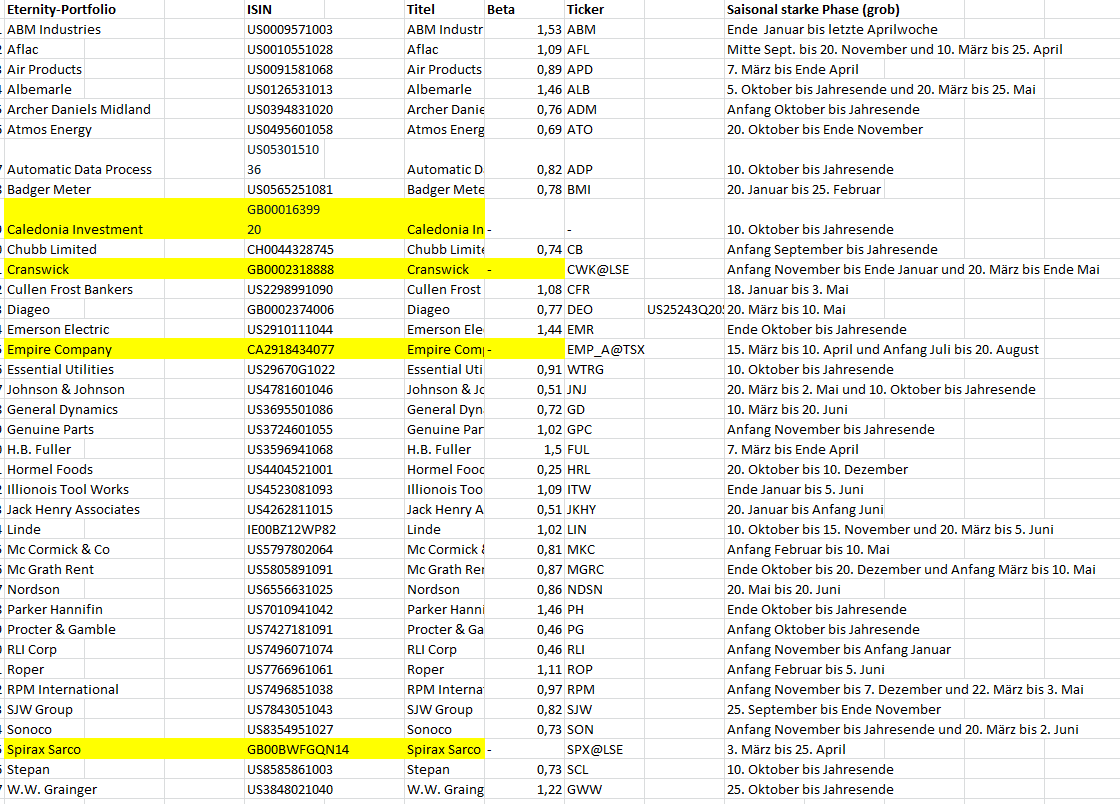Viewport: 1120px width, 804px height.
Task: Select the beta value 1,53 for ABM
Action: (x=548, y=29)
